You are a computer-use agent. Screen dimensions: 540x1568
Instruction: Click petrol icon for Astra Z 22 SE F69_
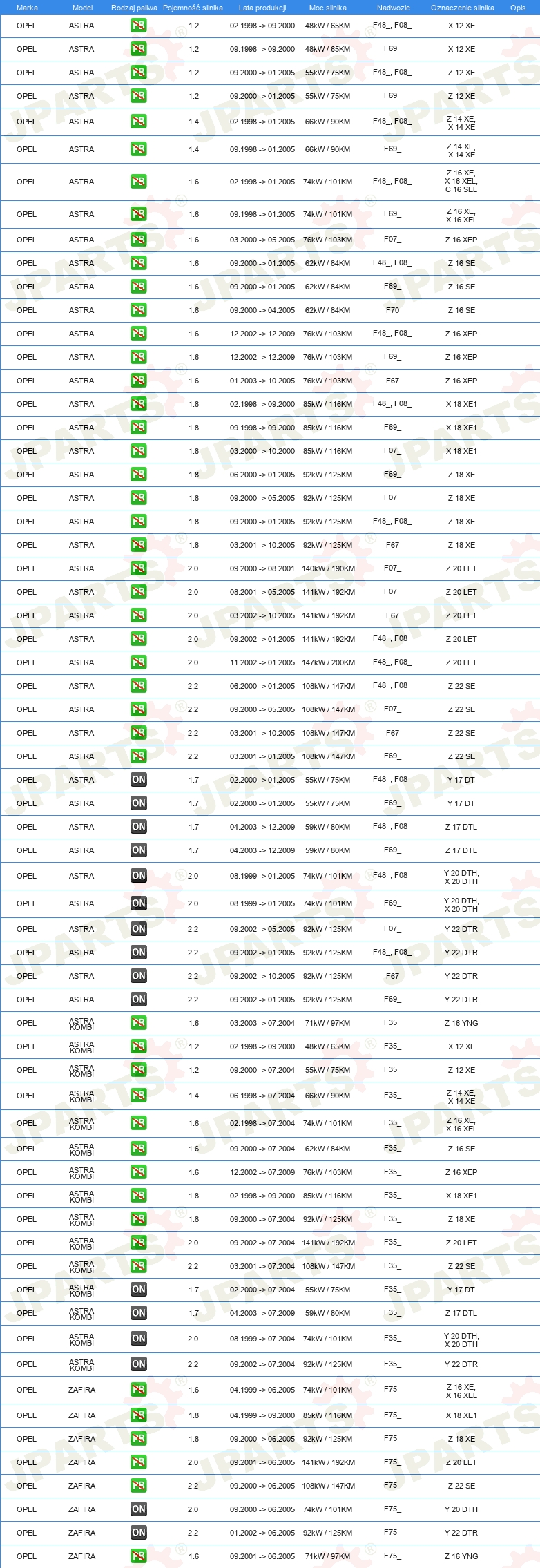click(139, 756)
